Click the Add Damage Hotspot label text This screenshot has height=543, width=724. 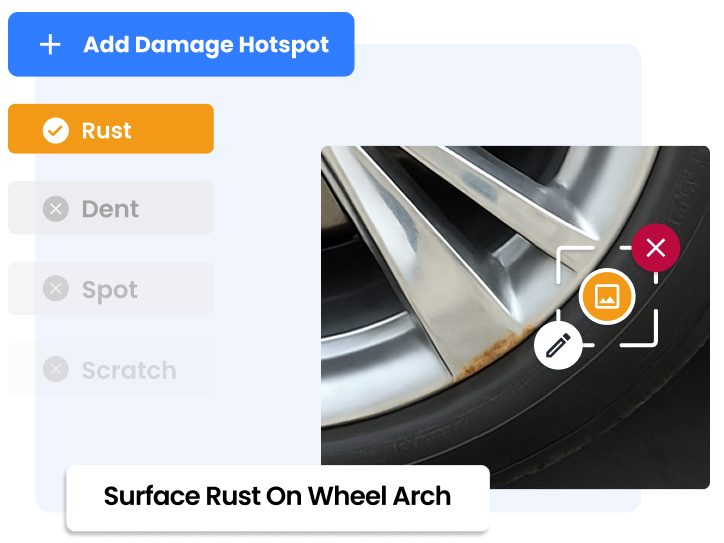coord(206,45)
